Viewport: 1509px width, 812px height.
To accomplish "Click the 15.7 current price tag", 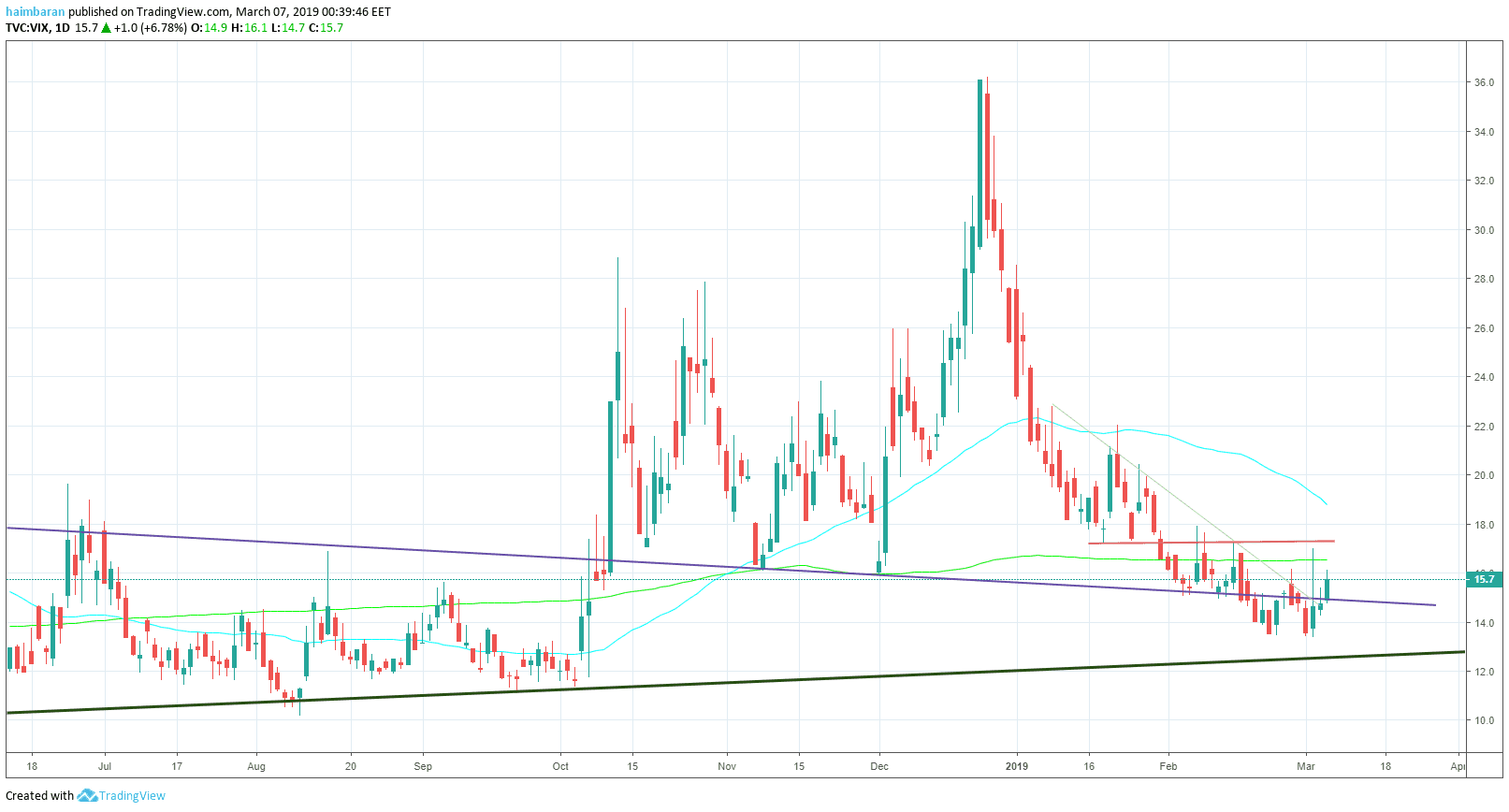I will coord(1485,579).
